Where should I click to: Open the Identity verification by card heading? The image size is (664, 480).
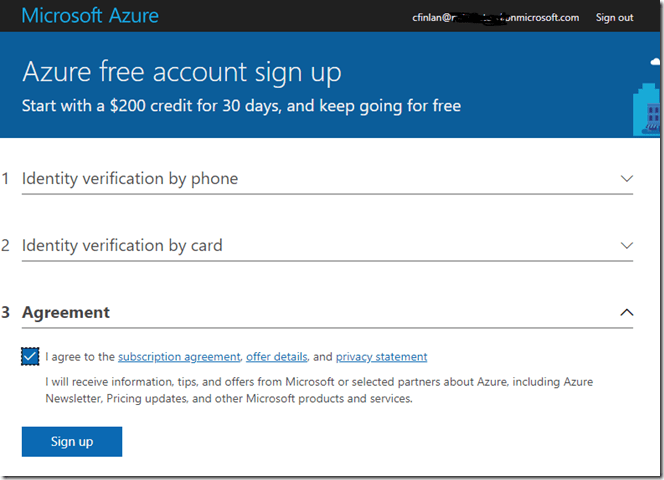(x=122, y=245)
